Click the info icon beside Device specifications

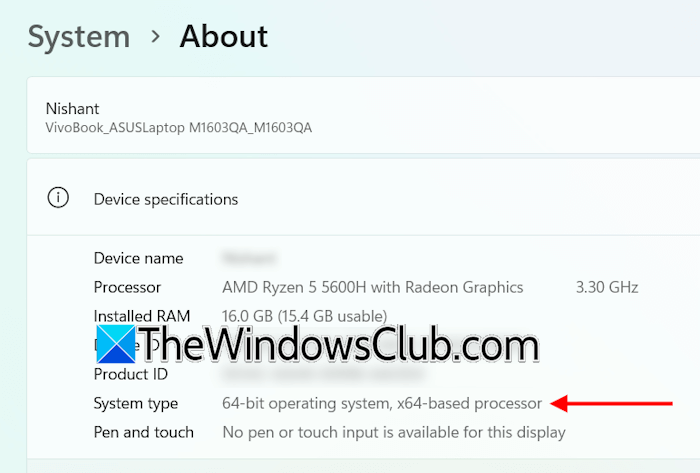click(x=58, y=198)
